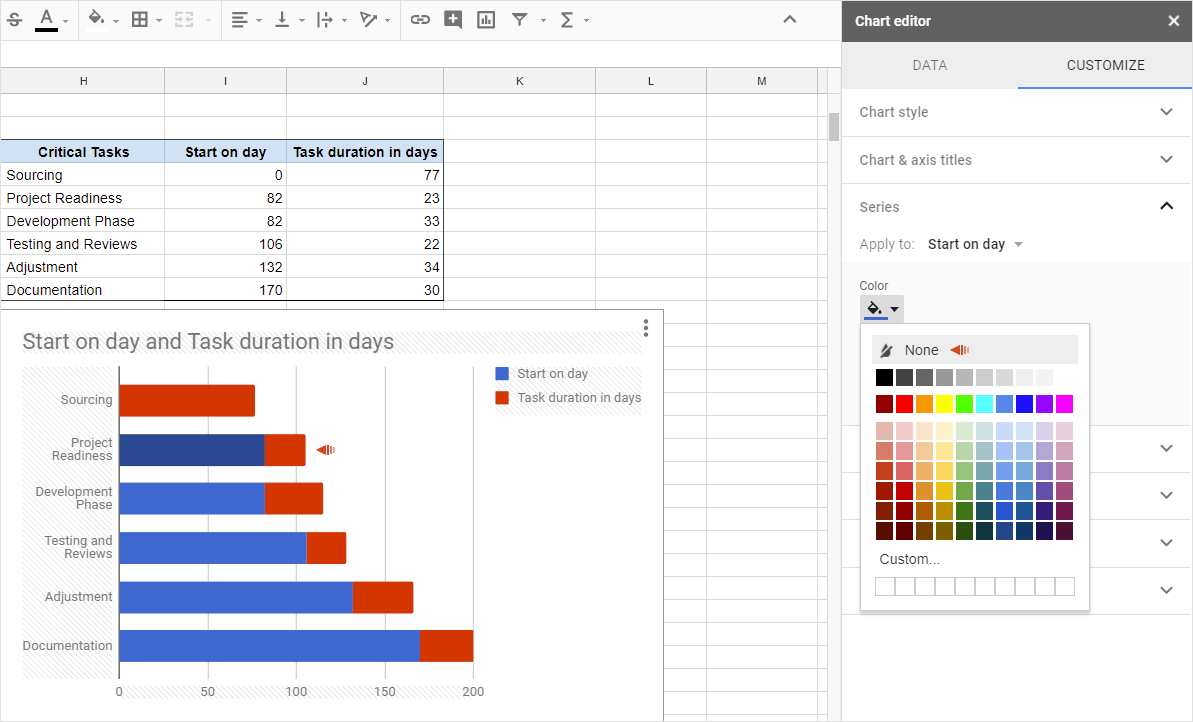The height and width of the screenshot is (722, 1193).
Task: Collapse the toolbar with the upward chevron
Action: point(790,19)
